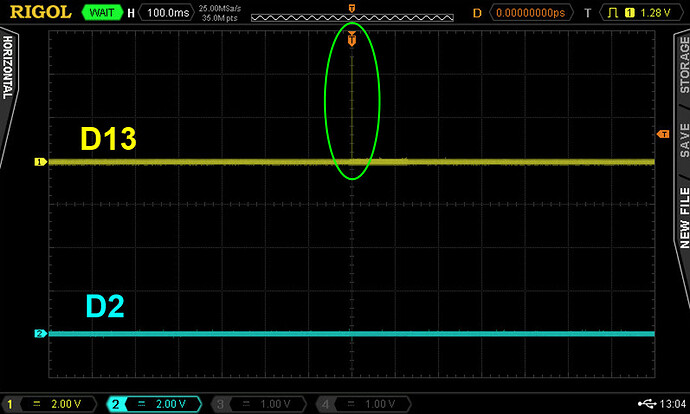Click the 25.00MSa/s sample rate readout
The image size is (690, 414).
[x=220, y=8]
